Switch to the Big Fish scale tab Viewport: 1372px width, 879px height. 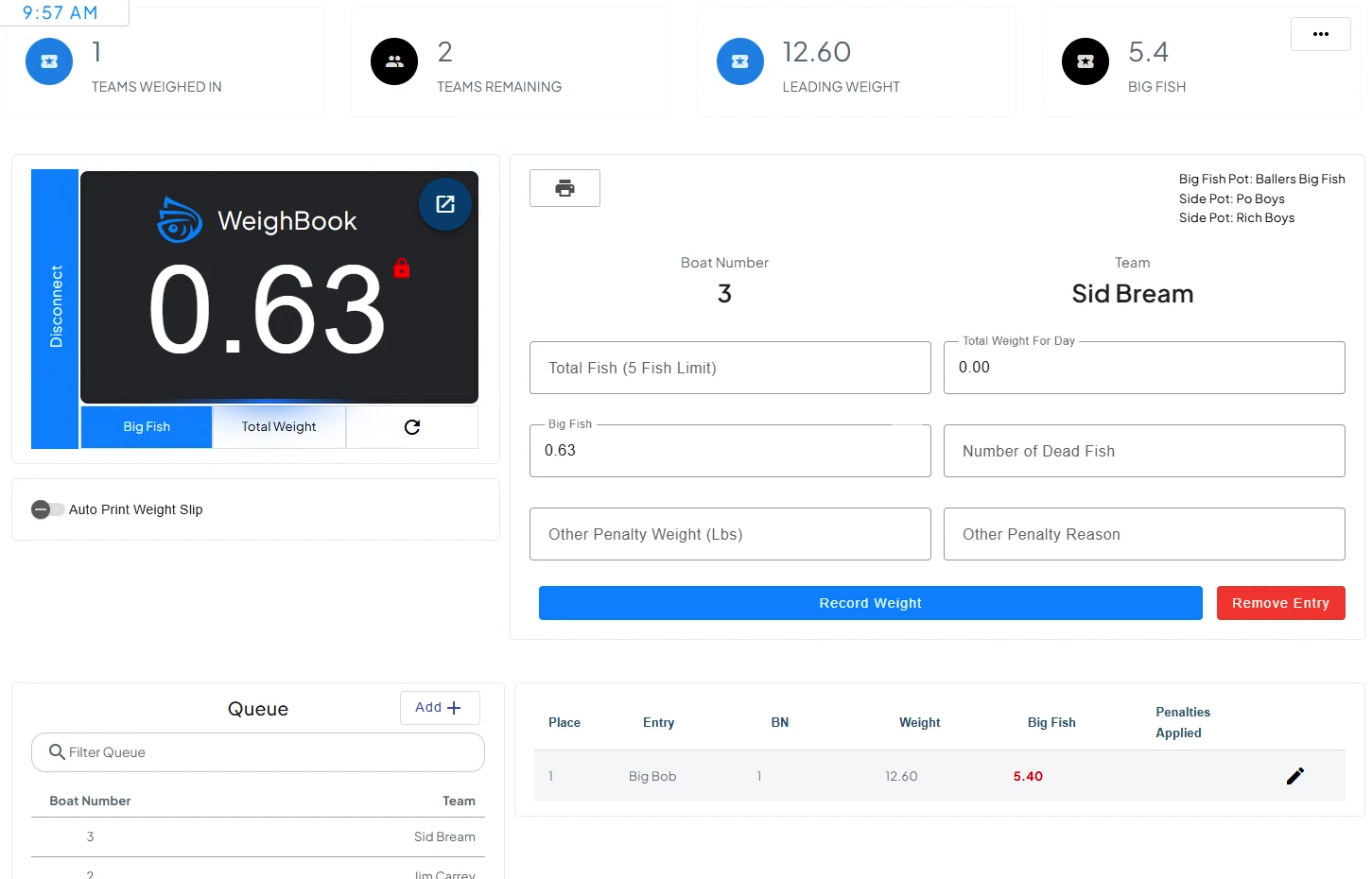coord(147,427)
